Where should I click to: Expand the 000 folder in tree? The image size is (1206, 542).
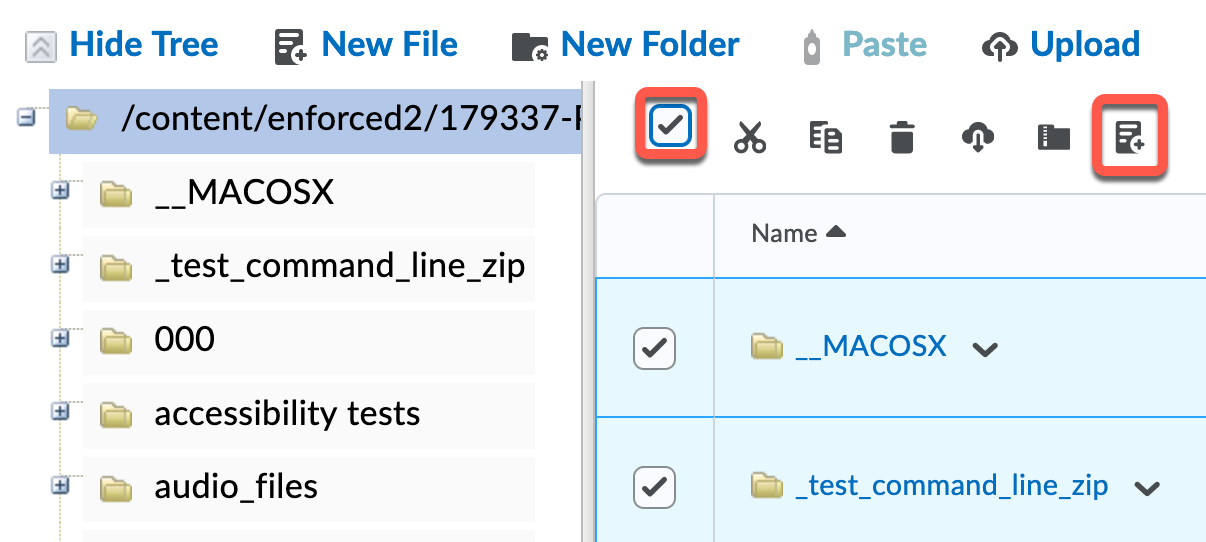(x=61, y=338)
